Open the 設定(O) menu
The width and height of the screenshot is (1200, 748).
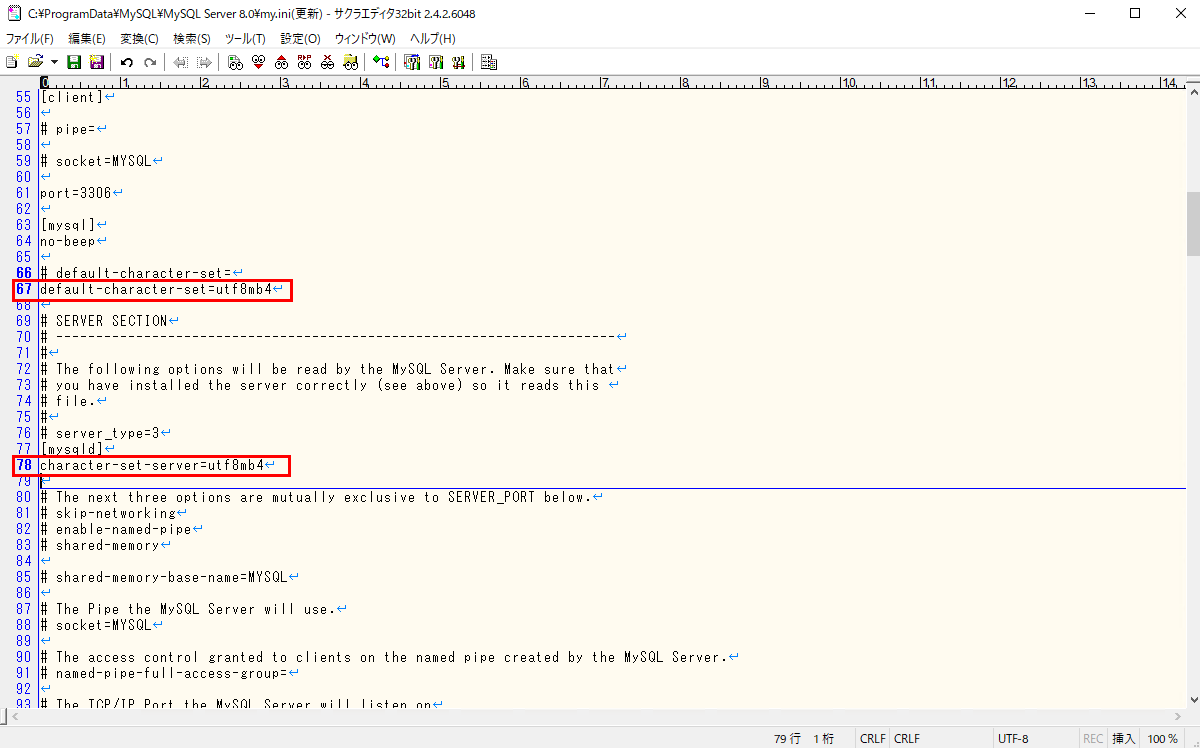(x=300, y=38)
